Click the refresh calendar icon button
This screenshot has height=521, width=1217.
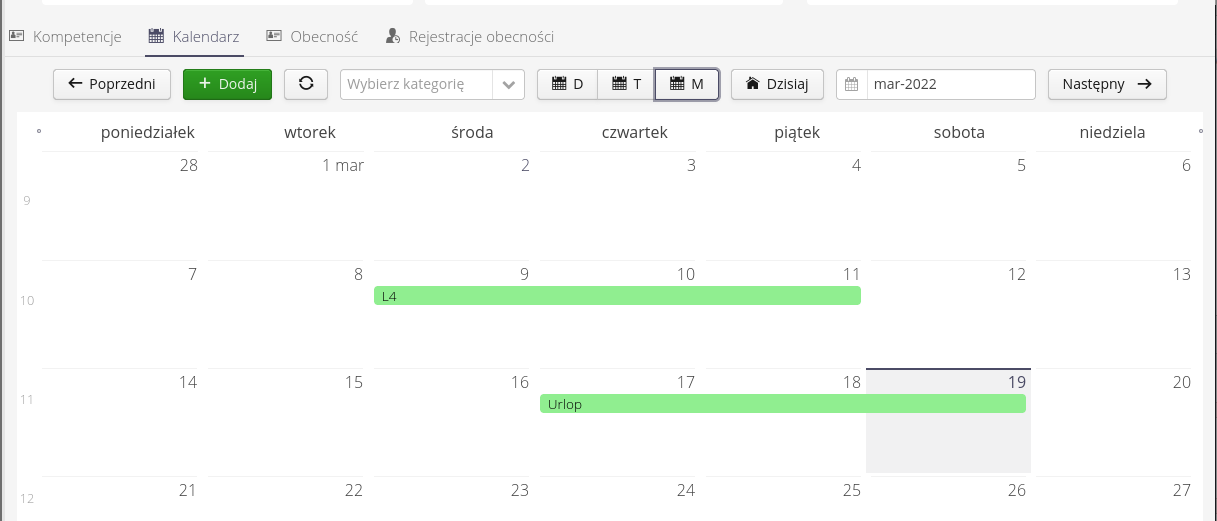[306, 84]
